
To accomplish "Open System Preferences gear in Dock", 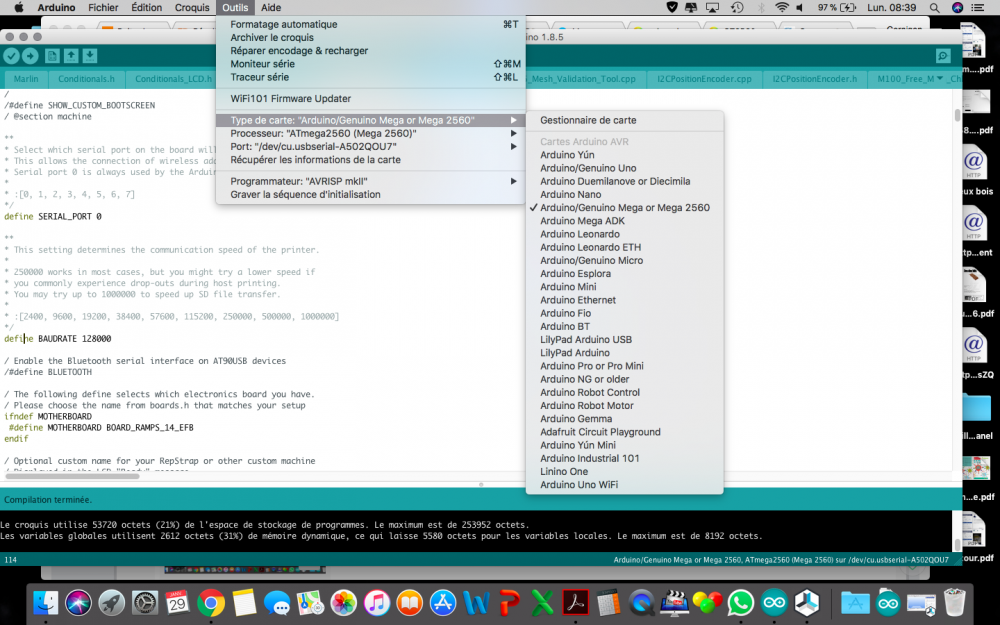I will coord(145,603).
